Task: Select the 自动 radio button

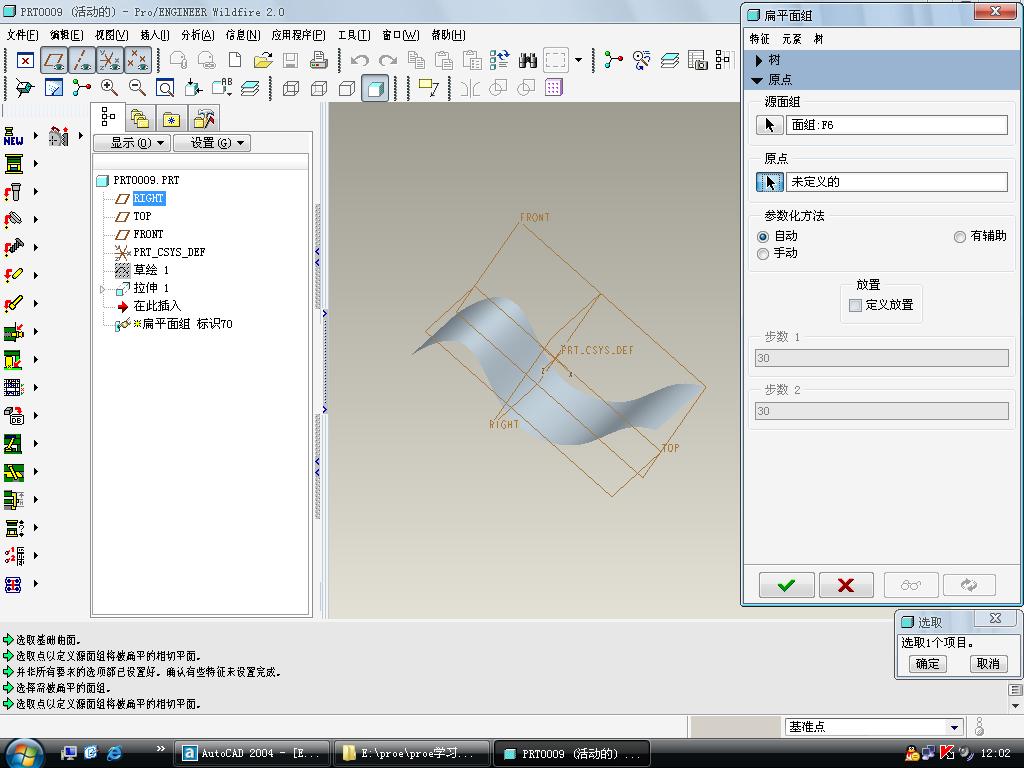Action: coord(763,236)
